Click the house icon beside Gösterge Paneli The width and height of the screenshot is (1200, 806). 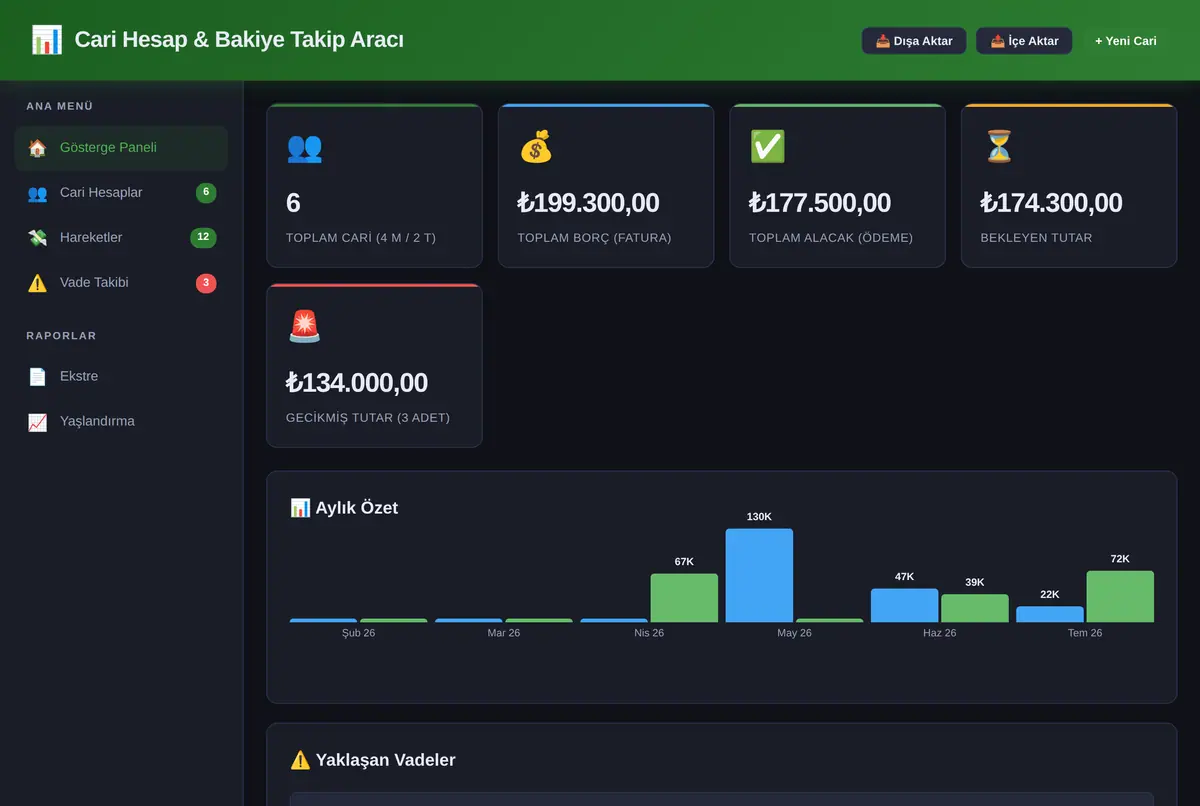(37, 148)
